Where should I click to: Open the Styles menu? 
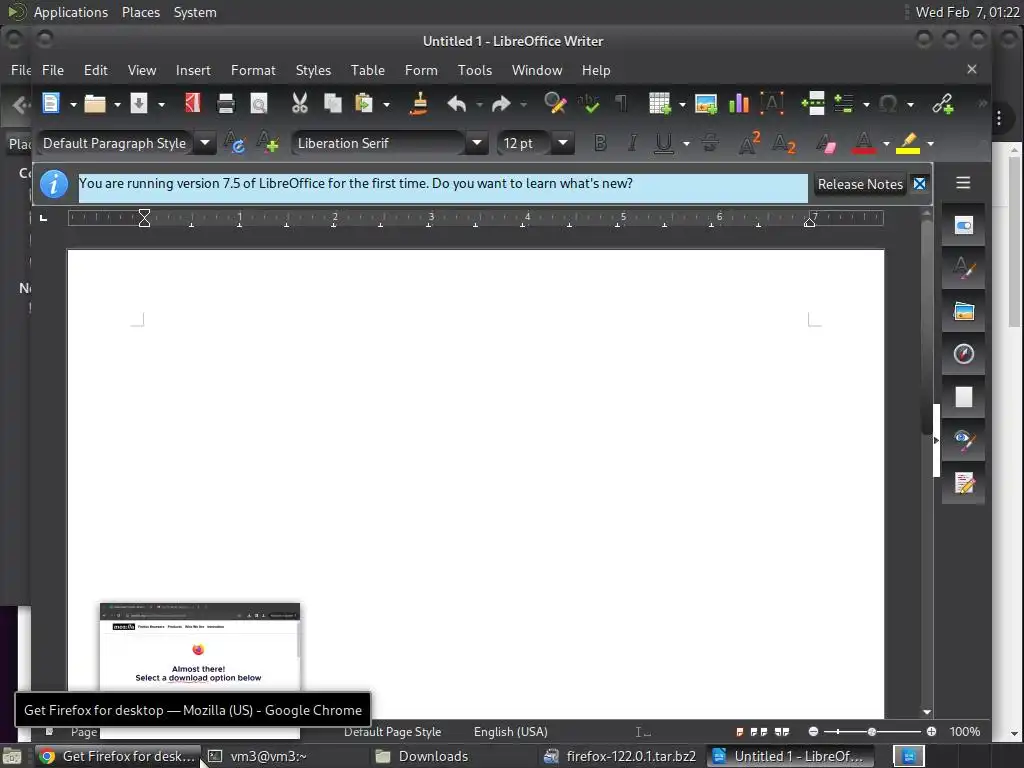pyautogui.click(x=313, y=70)
